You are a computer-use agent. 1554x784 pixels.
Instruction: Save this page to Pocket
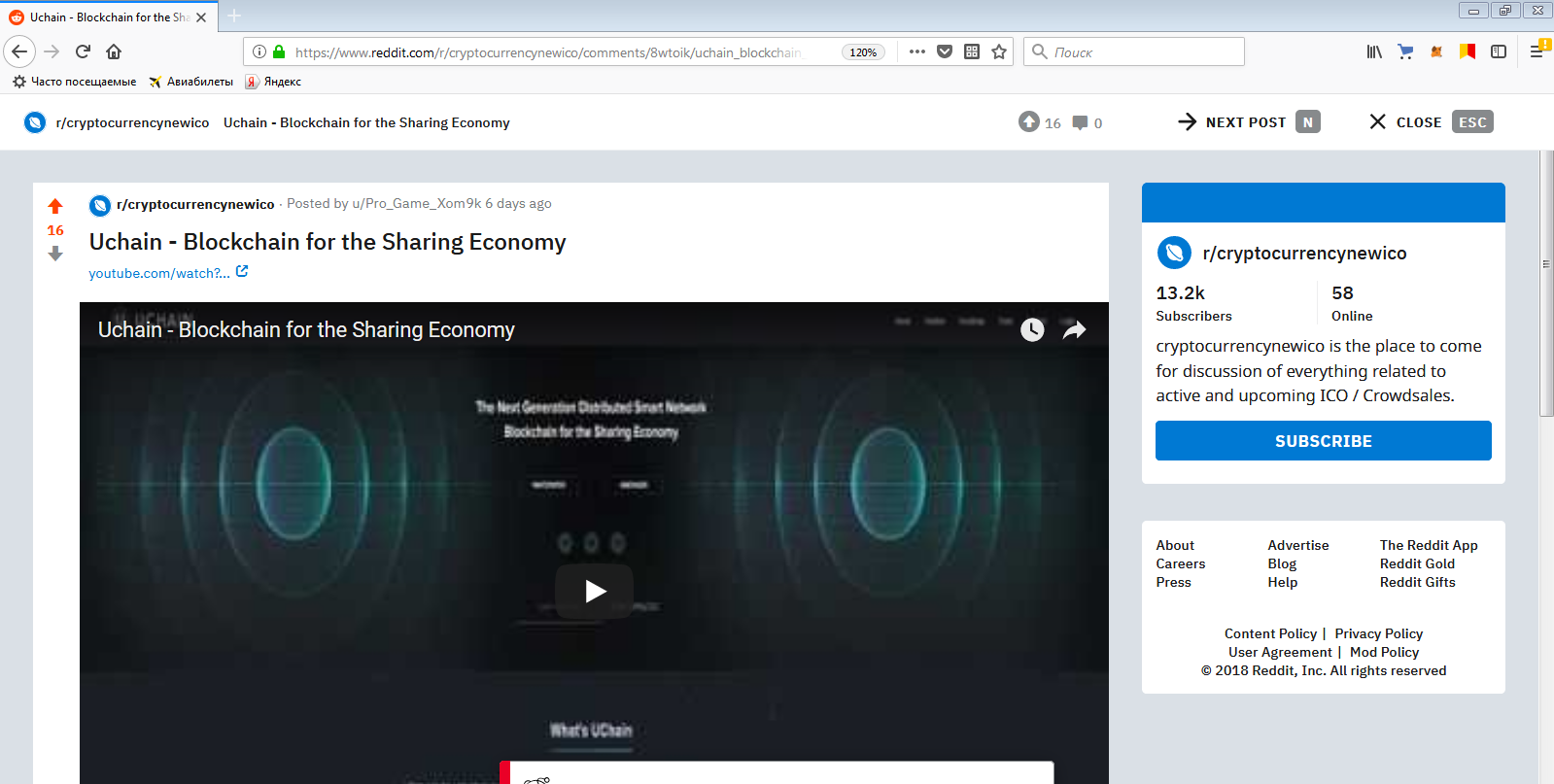(945, 51)
